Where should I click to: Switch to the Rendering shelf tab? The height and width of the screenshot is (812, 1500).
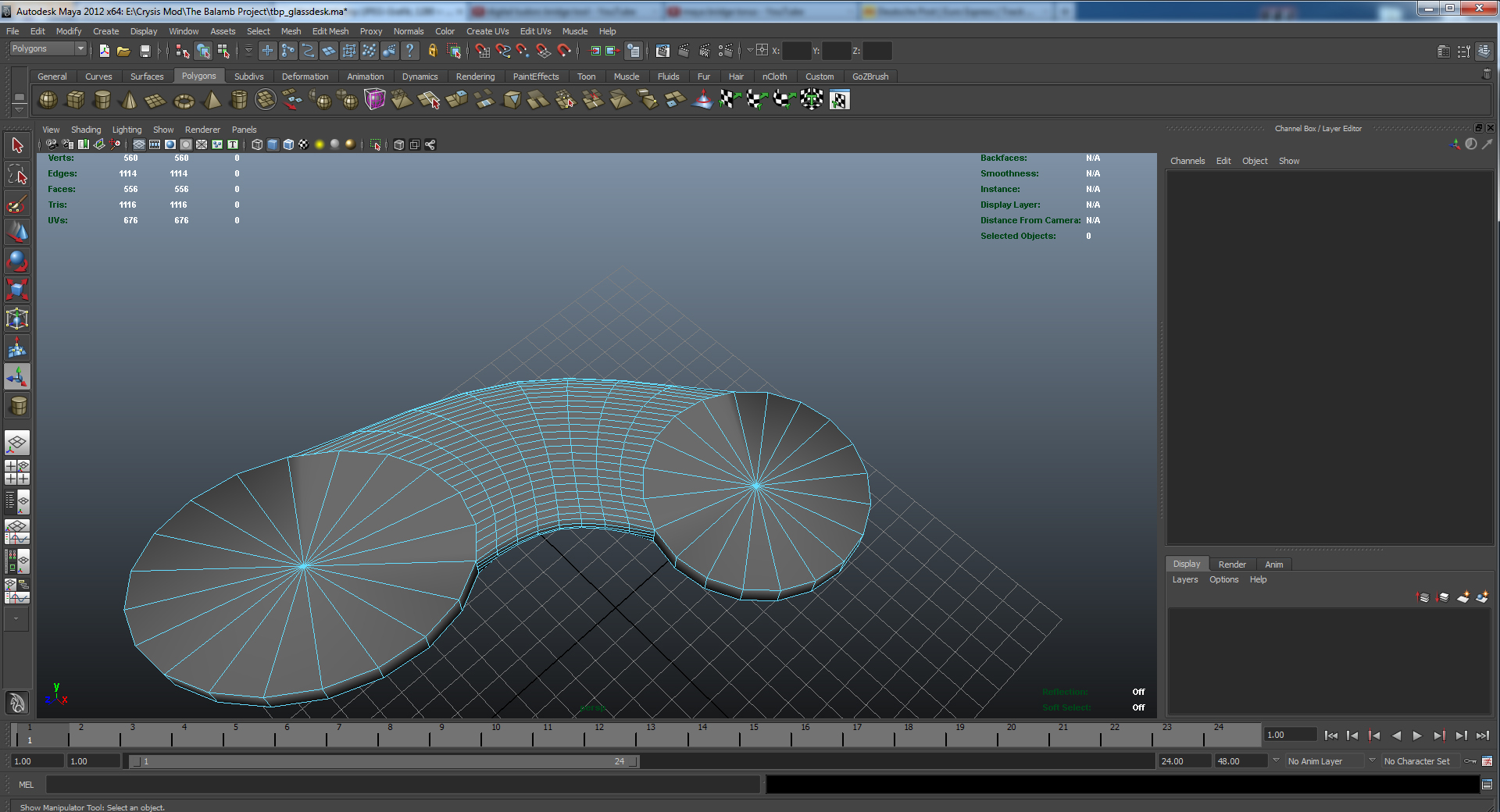(x=475, y=77)
